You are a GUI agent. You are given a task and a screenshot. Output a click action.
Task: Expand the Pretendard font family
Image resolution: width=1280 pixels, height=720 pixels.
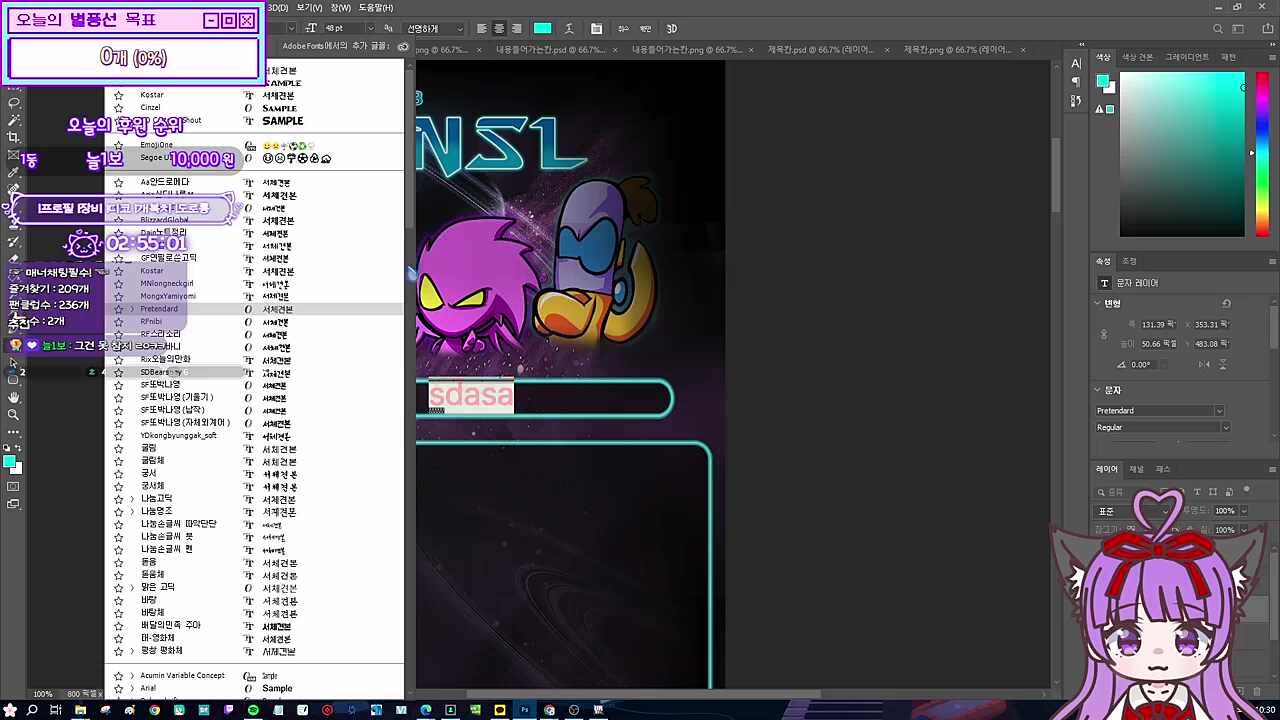[x=132, y=309]
